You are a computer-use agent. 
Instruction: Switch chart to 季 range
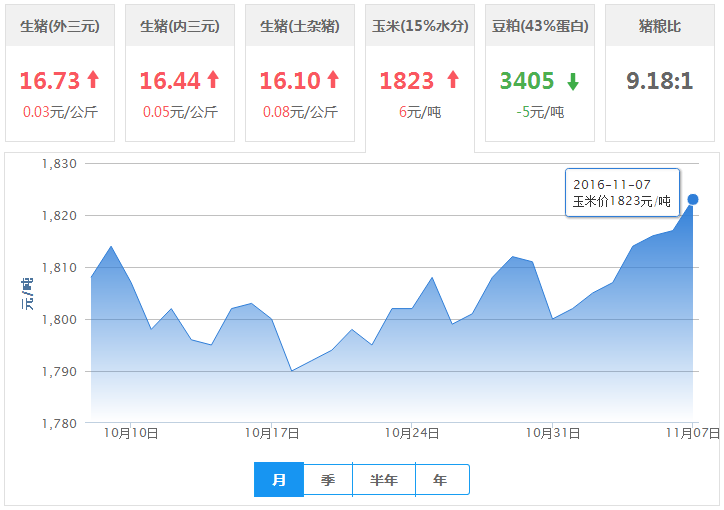(x=328, y=480)
